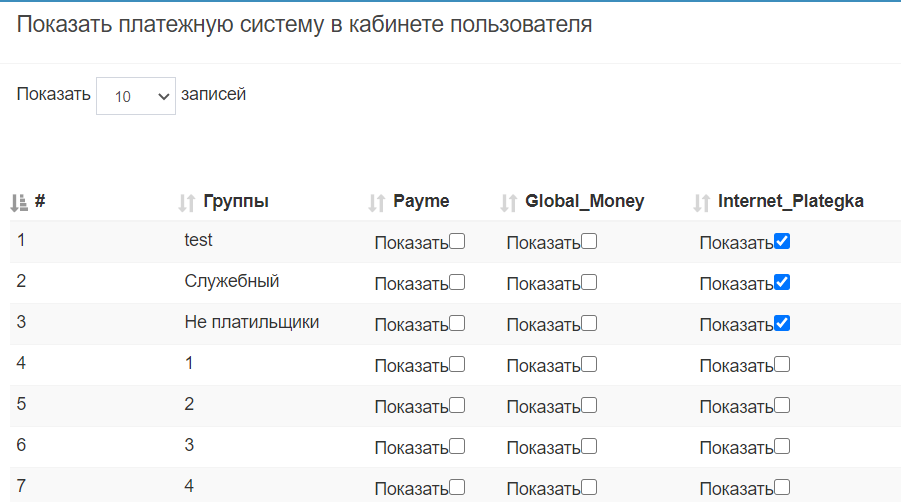Open the records-per-page dropdown showing 10
The height and width of the screenshot is (502, 901).
click(x=136, y=96)
